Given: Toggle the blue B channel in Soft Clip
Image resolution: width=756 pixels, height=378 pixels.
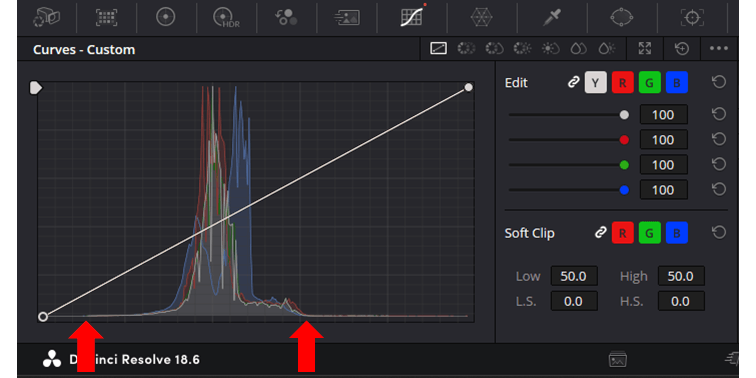Looking at the screenshot, I should (x=676, y=233).
